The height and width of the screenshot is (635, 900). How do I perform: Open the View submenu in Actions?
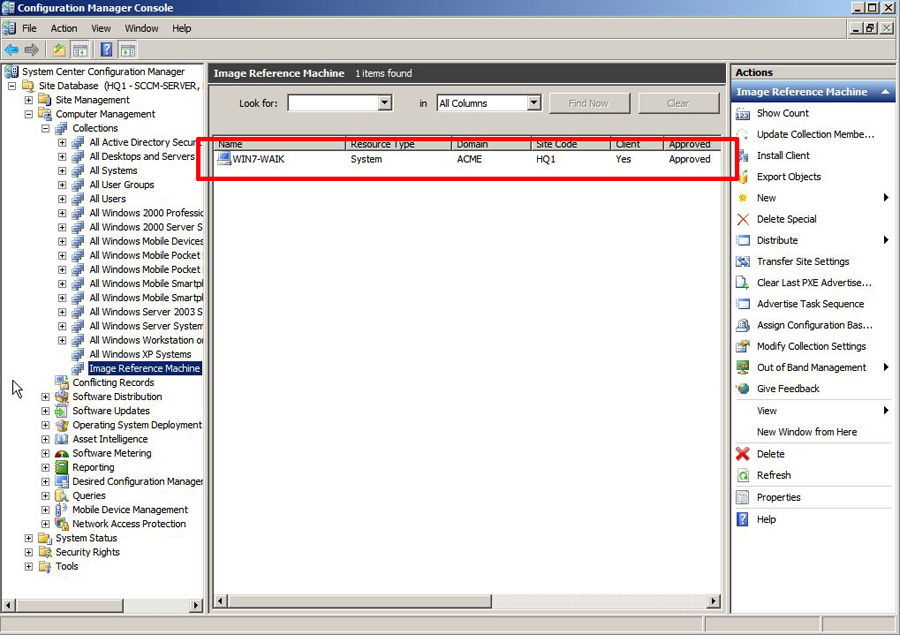[812, 411]
